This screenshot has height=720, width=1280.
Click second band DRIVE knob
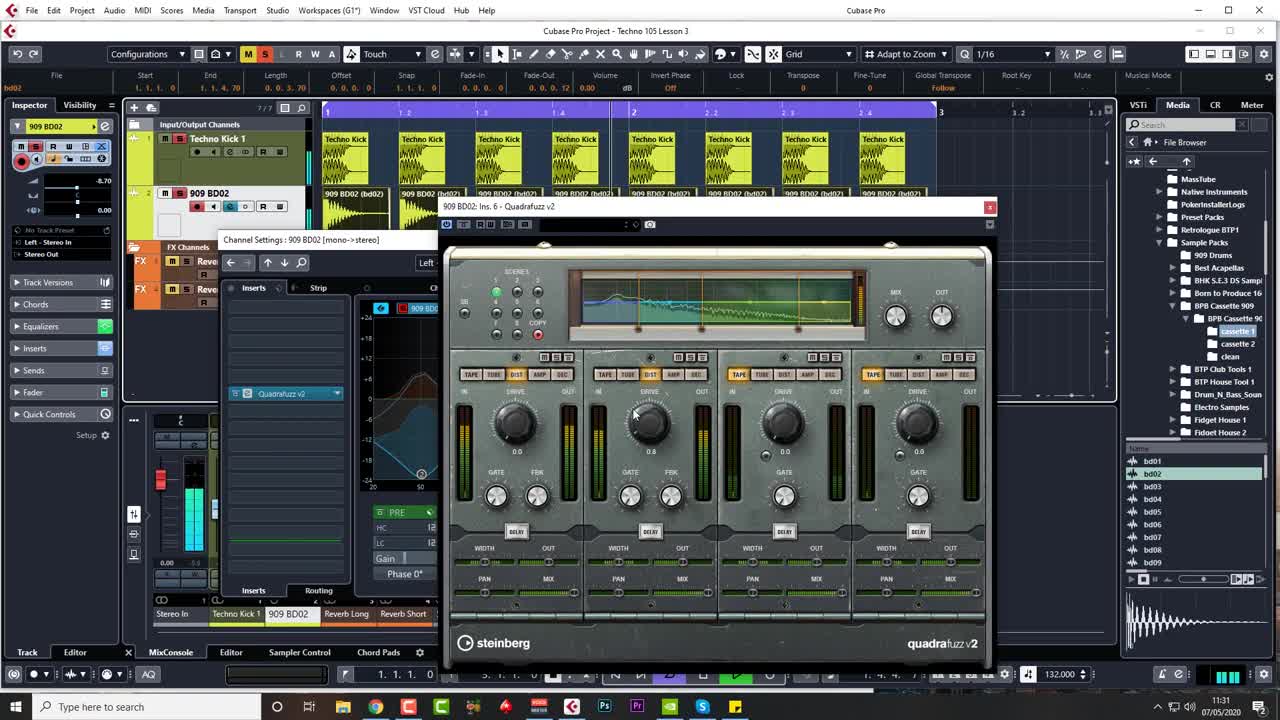pyautogui.click(x=650, y=423)
